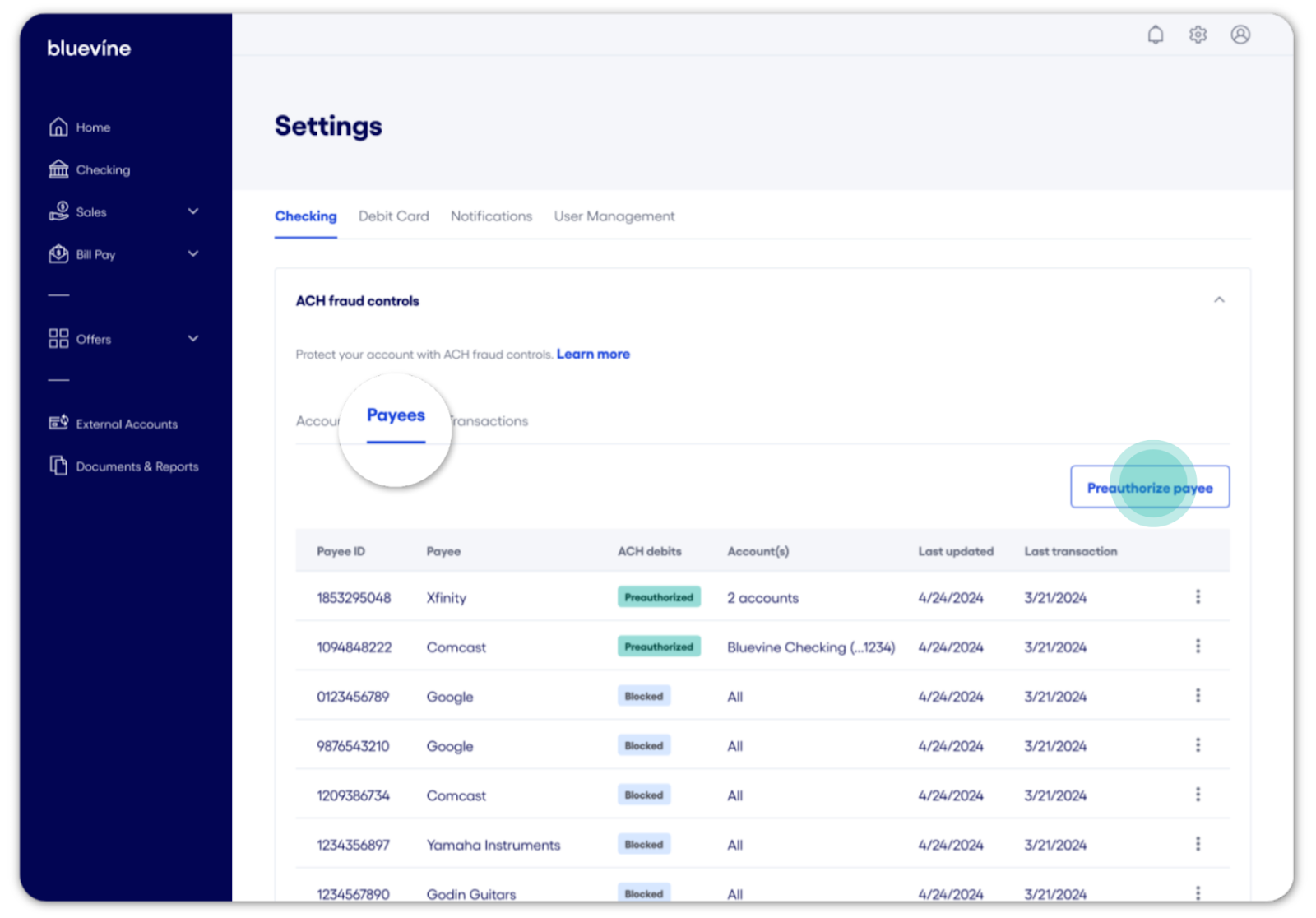Image resolution: width=1316 pixels, height=918 pixels.
Task: Open the user profile icon
Action: (x=1240, y=35)
